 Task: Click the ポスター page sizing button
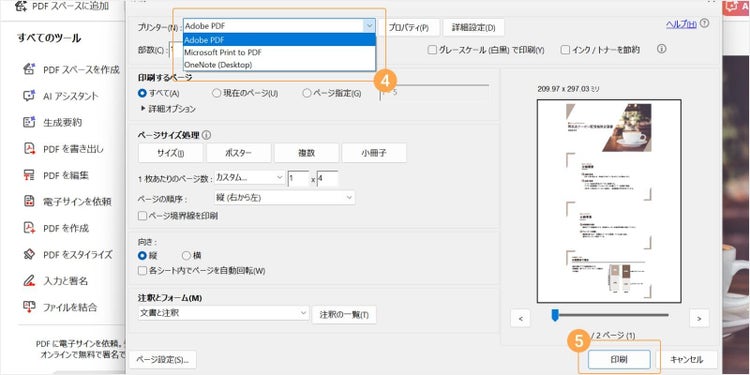point(238,153)
